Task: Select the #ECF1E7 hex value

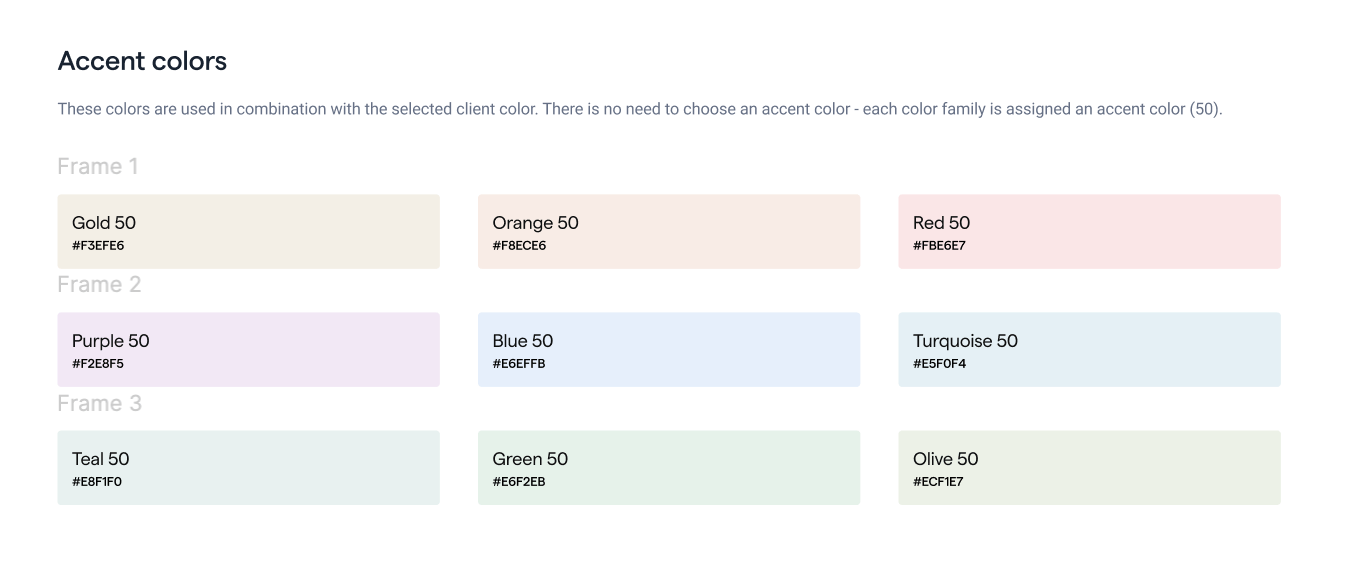Action: 938,482
